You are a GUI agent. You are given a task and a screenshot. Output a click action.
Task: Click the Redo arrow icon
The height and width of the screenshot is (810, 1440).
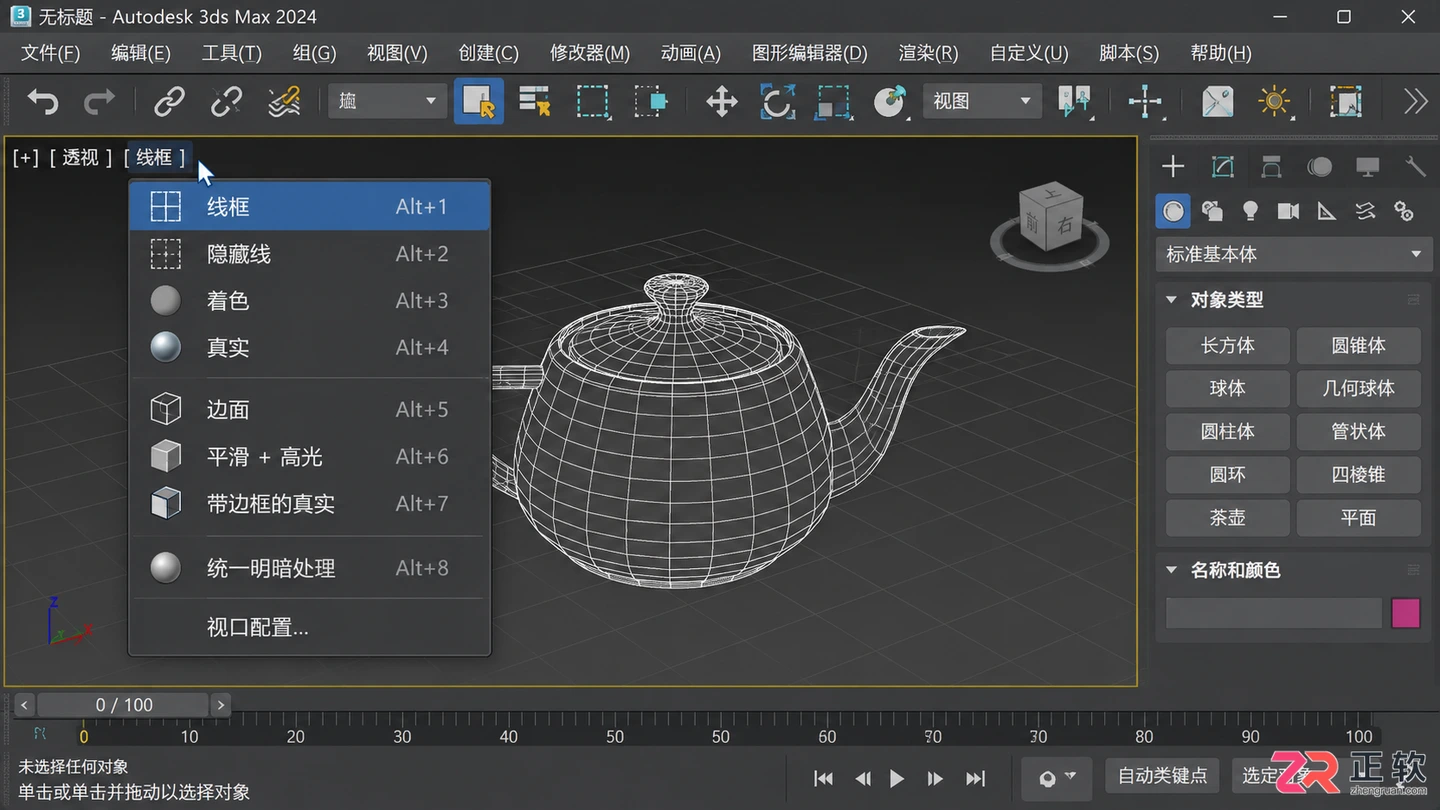[x=99, y=101]
